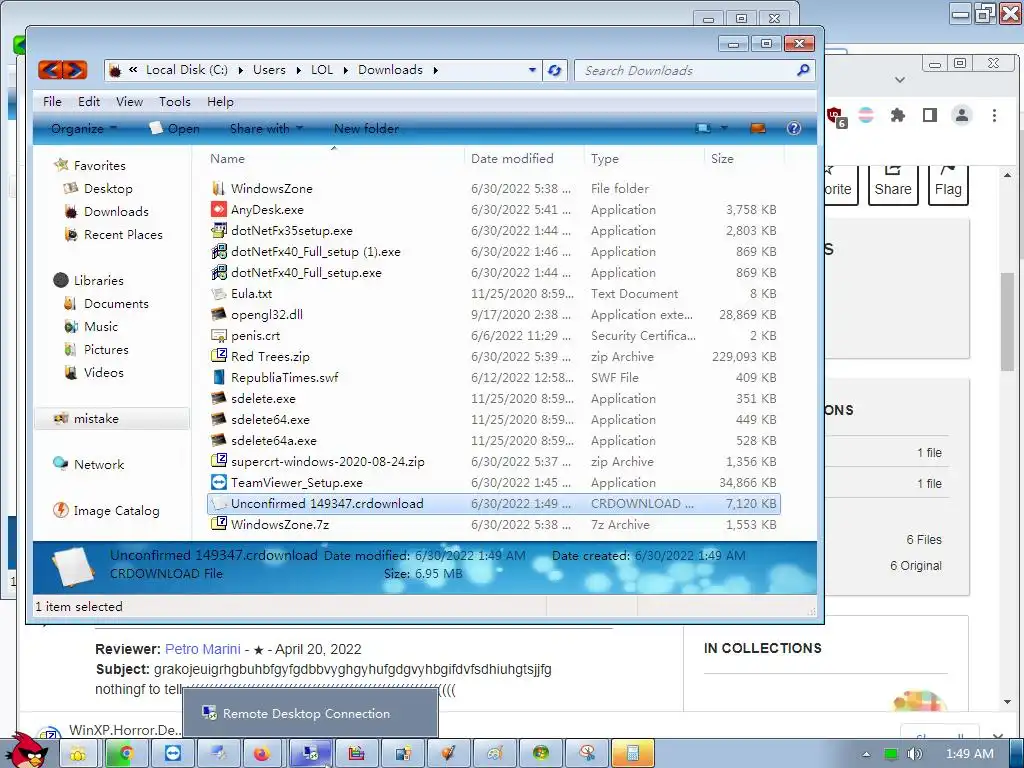Open Documents library in sidebar

pyautogui.click(x=106, y=304)
